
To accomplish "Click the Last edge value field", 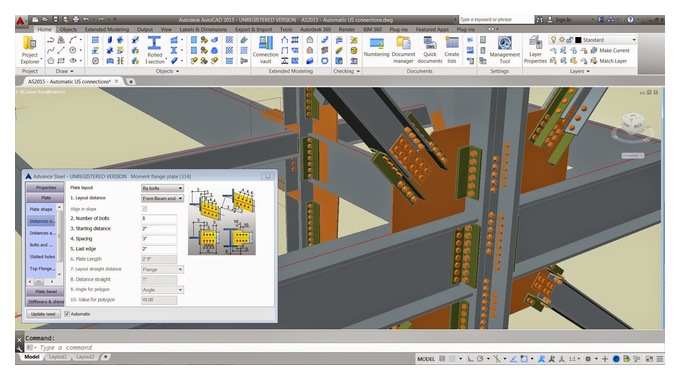I will pos(159,249).
